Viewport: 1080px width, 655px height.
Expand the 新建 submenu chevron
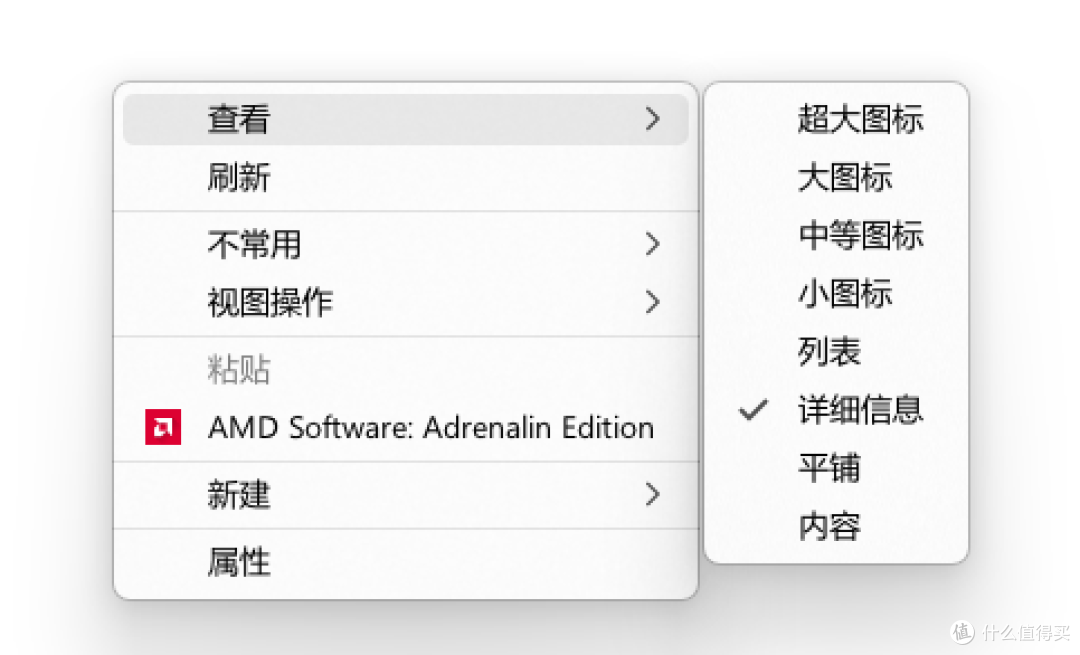(652, 494)
